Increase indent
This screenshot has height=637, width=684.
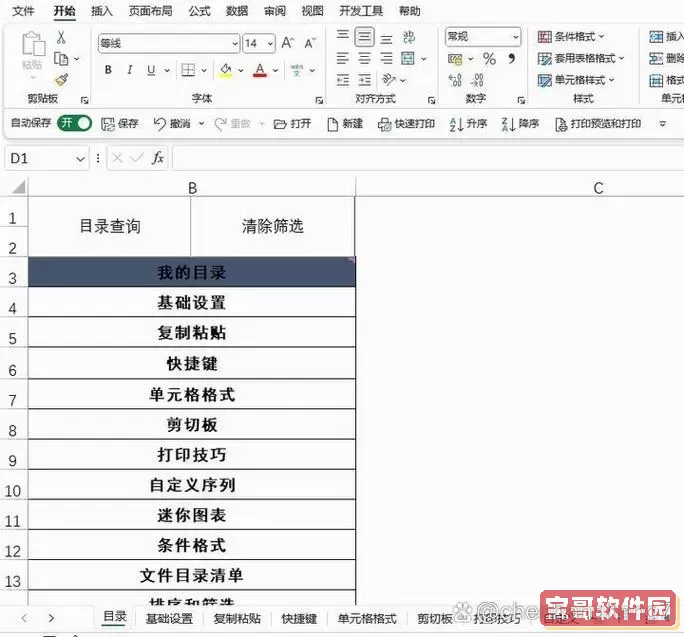pos(364,80)
